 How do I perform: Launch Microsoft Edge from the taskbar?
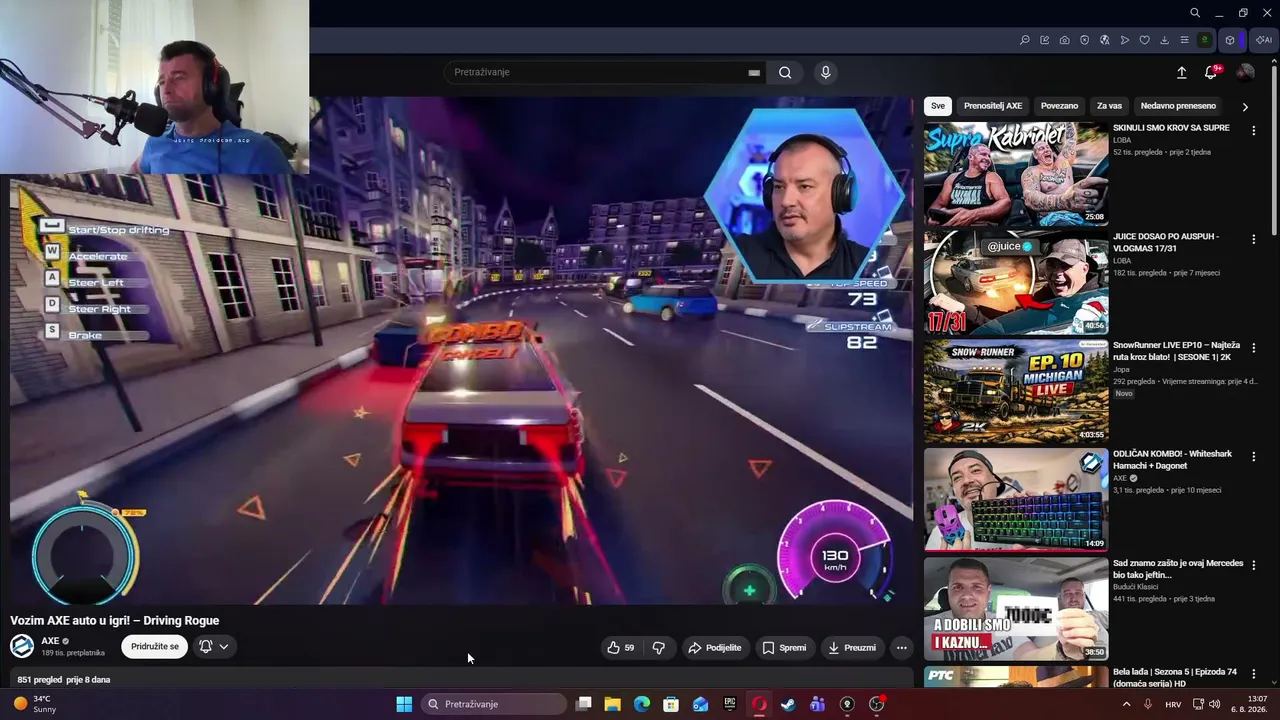[x=642, y=704]
